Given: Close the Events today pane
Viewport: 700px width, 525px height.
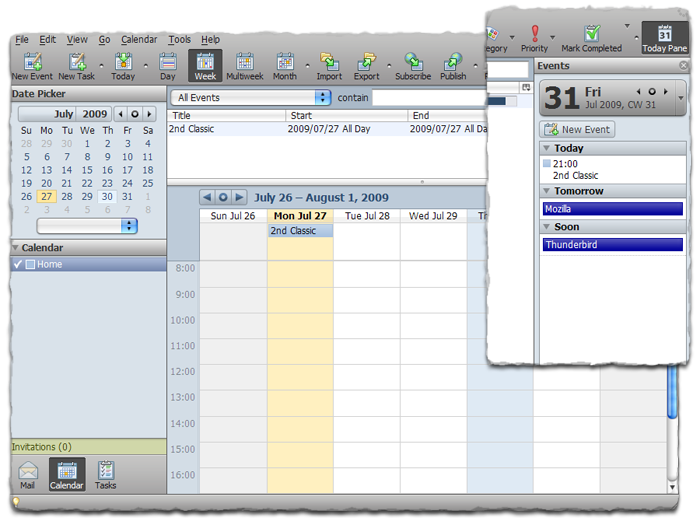Looking at the screenshot, I should pyautogui.click(x=683, y=66).
